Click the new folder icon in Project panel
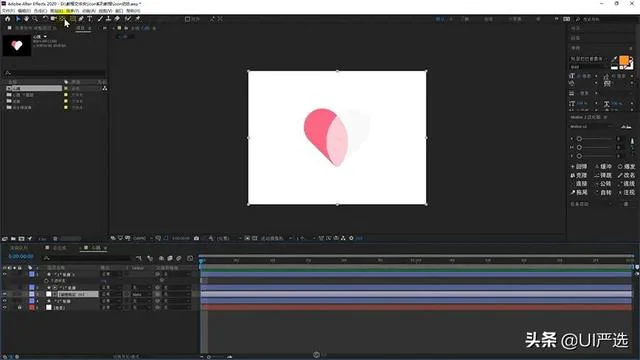Screen dimensions: 640x360 click(13, 238)
